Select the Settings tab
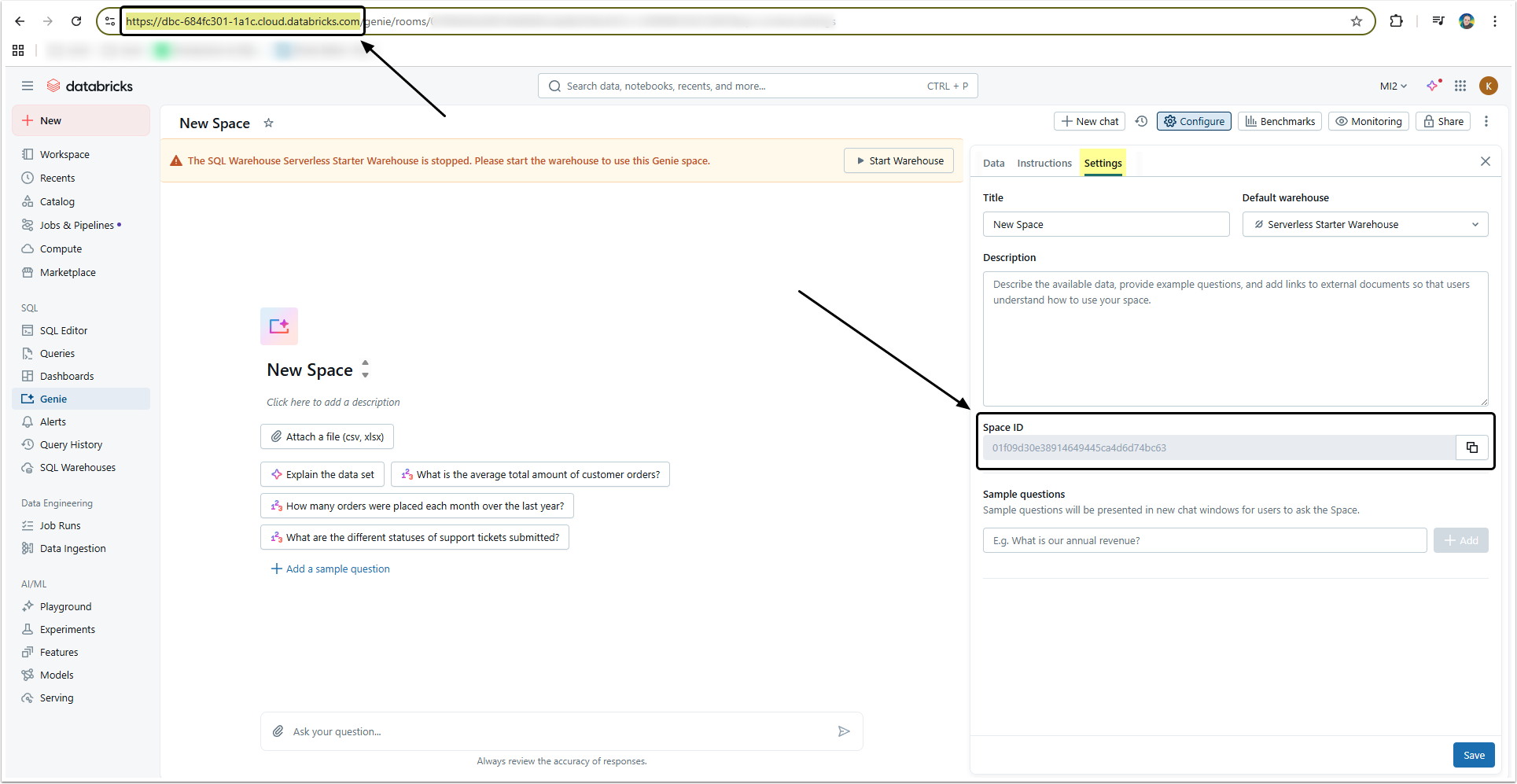1517x784 pixels. tap(1103, 163)
